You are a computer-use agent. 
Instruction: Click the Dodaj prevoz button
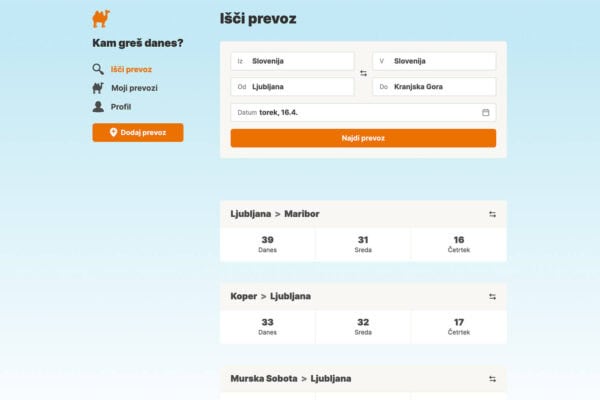[x=138, y=132]
